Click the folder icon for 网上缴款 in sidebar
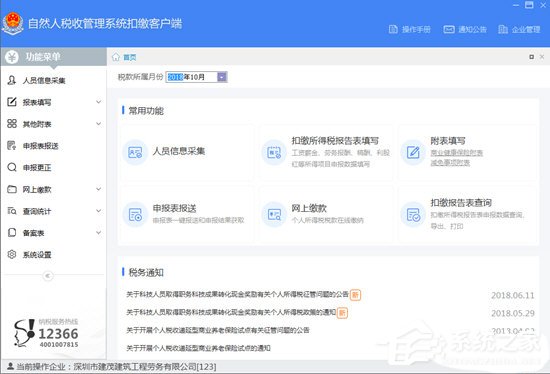 pyautogui.click(x=12, y=189)
